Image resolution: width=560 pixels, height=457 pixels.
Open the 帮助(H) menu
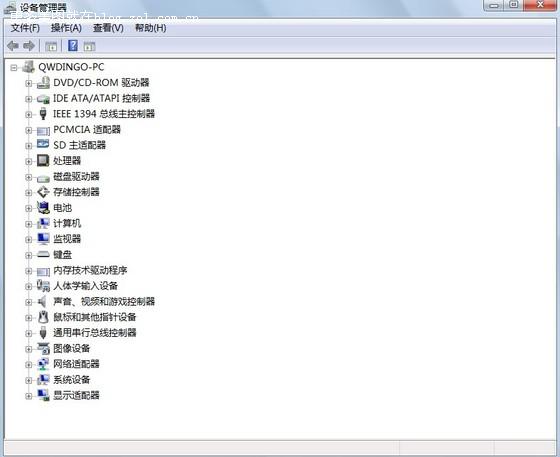(x=150, y=28)
